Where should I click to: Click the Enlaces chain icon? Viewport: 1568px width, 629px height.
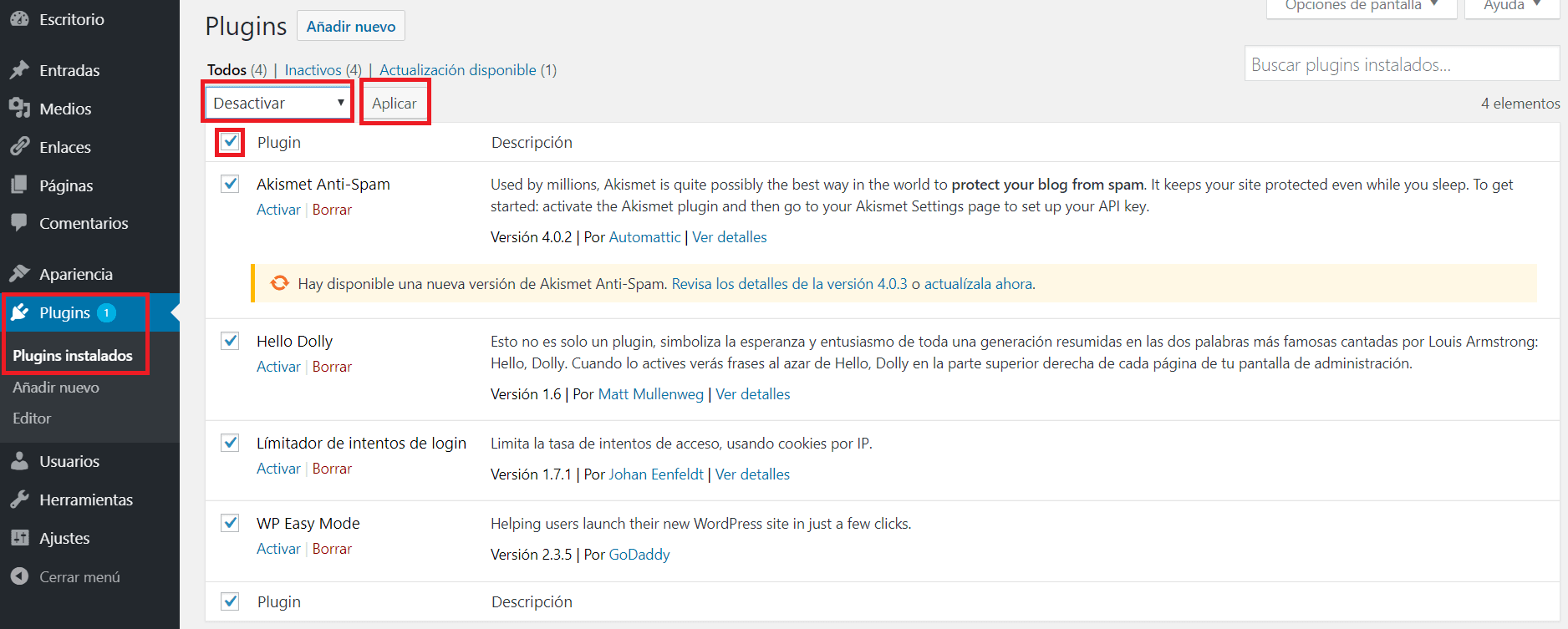(x=19, y=147)
